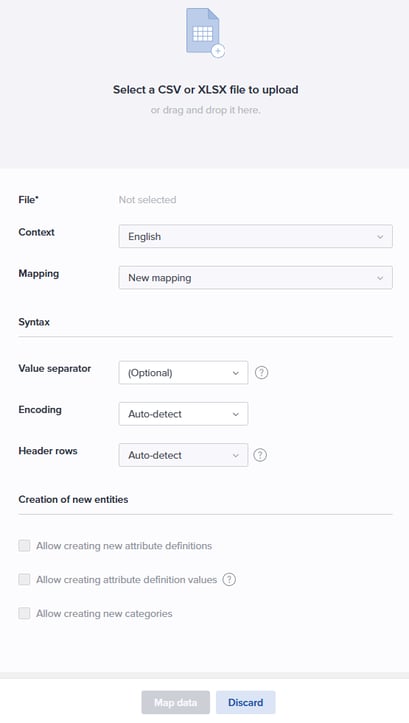Expand the New mapping dropdown
Screen dimensions: 409x723
click(255, 278)
